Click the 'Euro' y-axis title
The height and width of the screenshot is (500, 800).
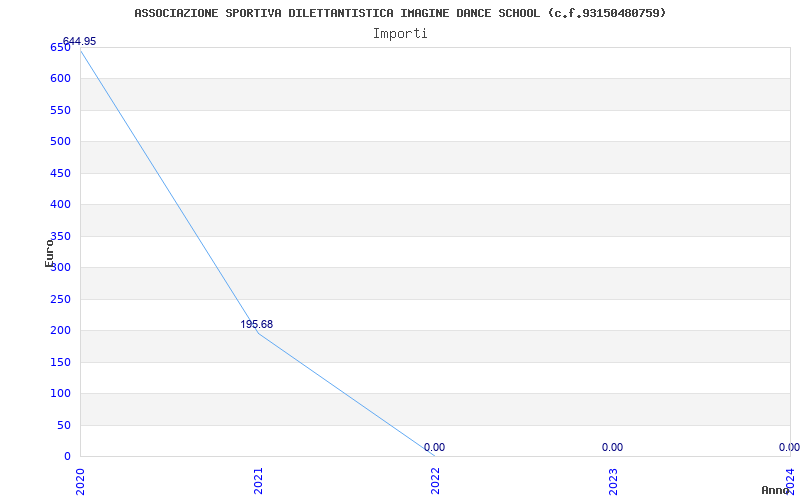[x=49, y=253]
